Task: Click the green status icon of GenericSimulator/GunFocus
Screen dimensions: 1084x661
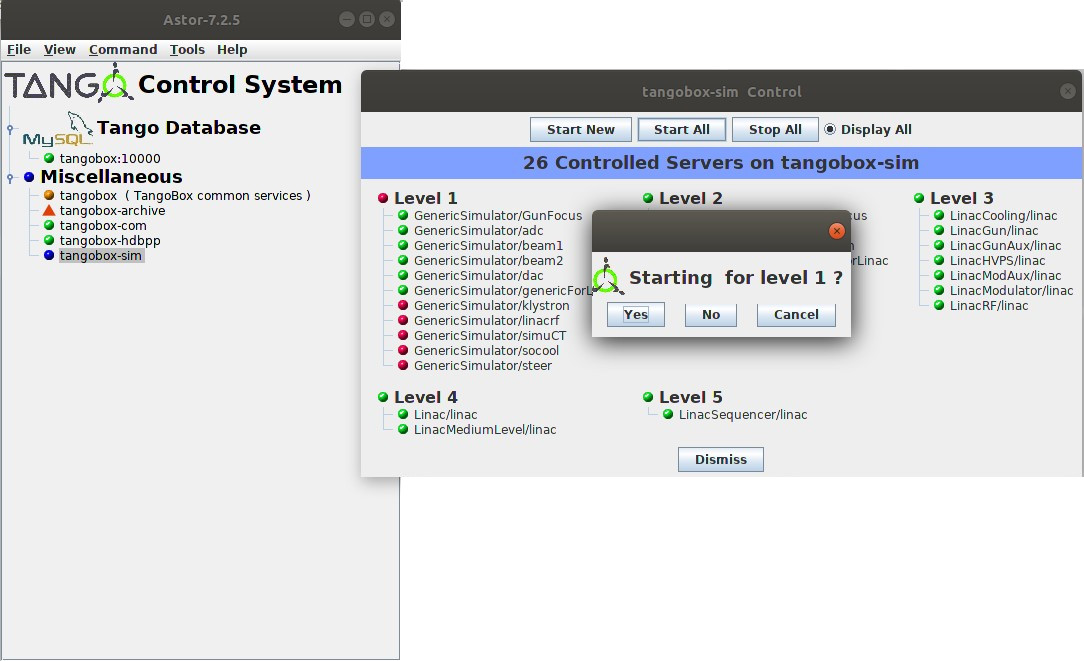Action: pyautogui.click(x=403, y=215)
